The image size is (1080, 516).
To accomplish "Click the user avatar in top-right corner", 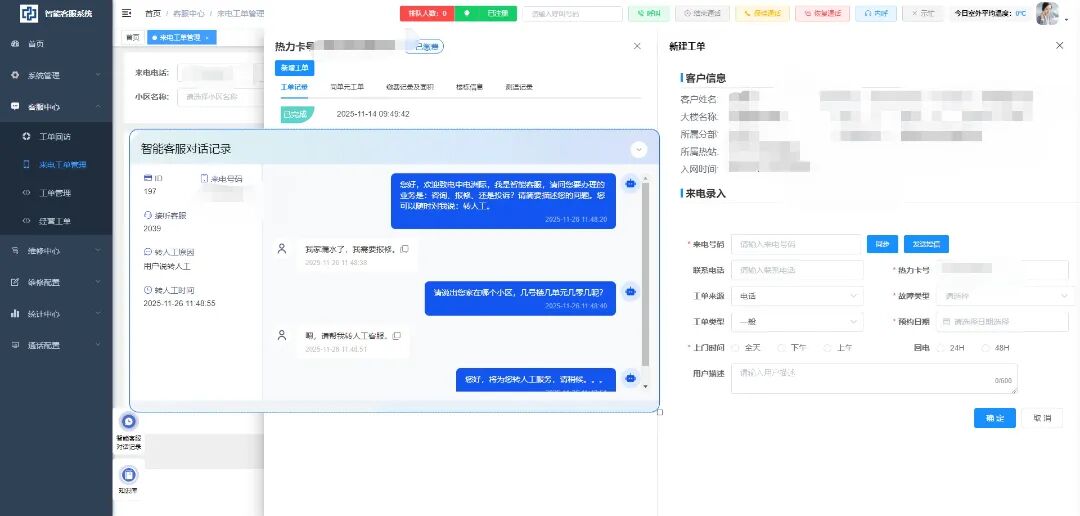I will (x=1046, y=13).
